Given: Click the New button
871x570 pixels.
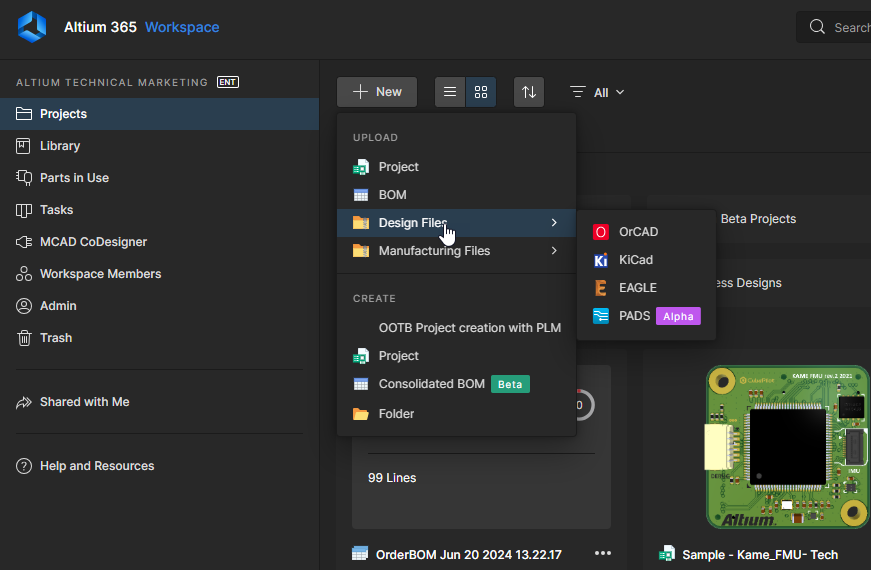Looking at the screenshot, I should pos(377,92).
